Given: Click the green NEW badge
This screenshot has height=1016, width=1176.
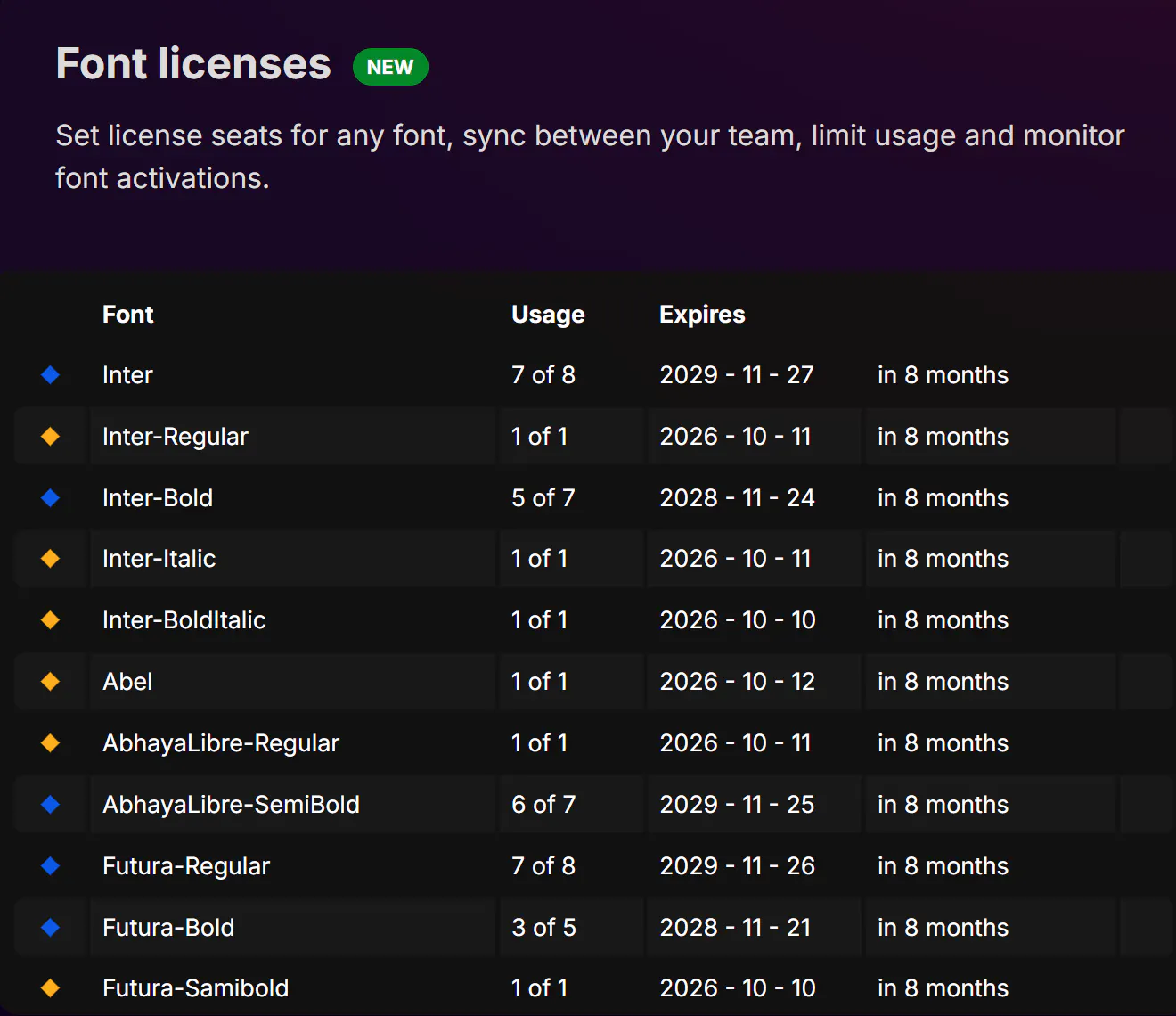Looking at the screenshot, I should pos(390,67).
